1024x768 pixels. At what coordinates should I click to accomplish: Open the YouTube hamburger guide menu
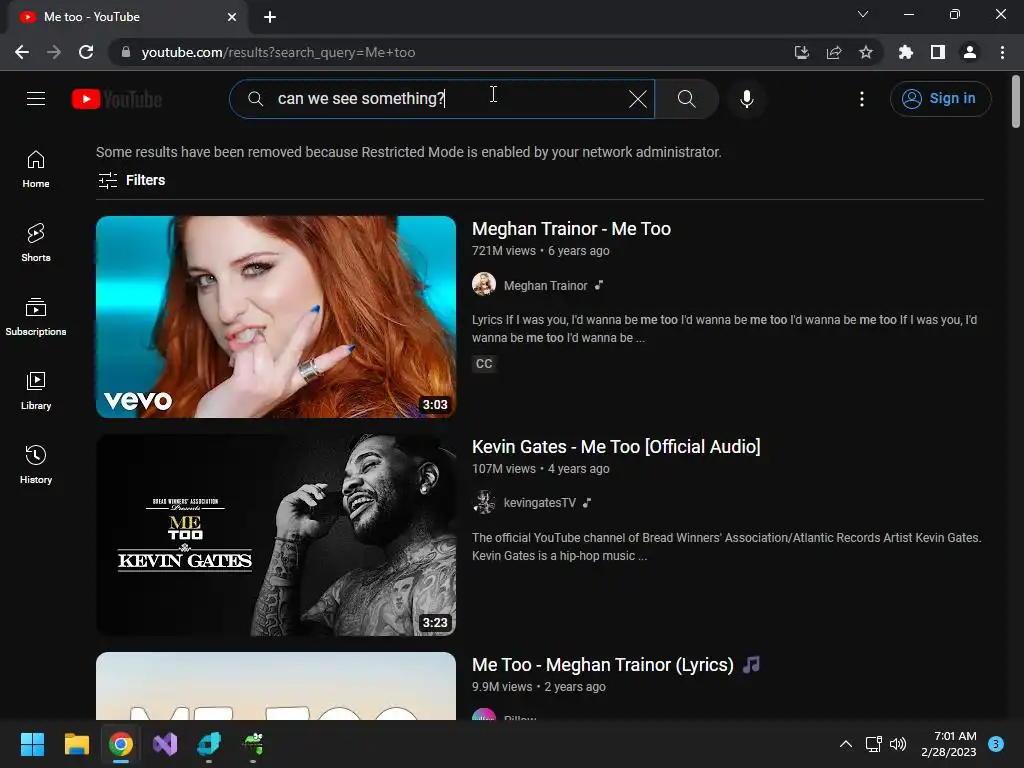pyautogui.click(x=36, y=99)
